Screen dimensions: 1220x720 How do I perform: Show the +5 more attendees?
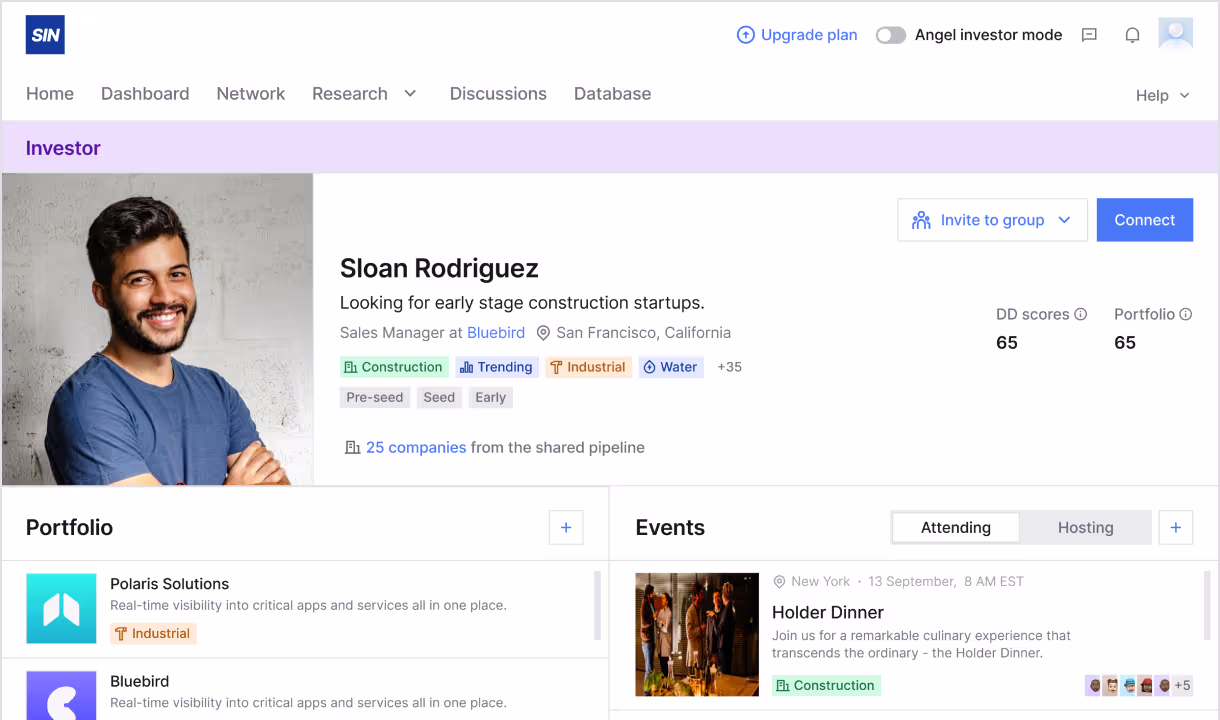click(1182, 685)
